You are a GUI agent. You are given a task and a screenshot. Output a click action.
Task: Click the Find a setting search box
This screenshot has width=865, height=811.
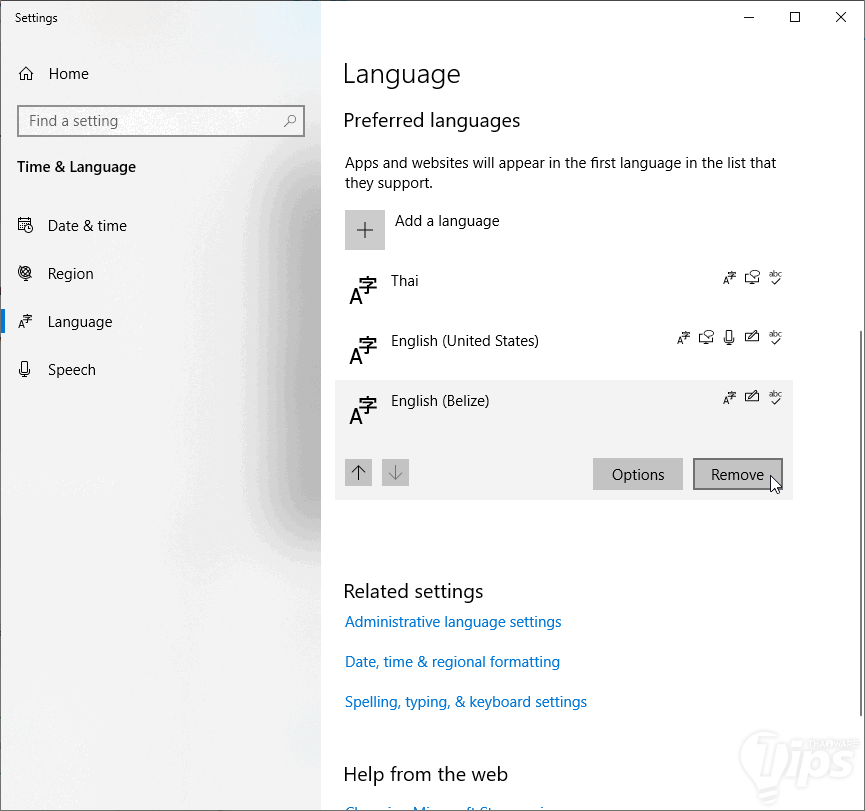[x=161, y=121]
